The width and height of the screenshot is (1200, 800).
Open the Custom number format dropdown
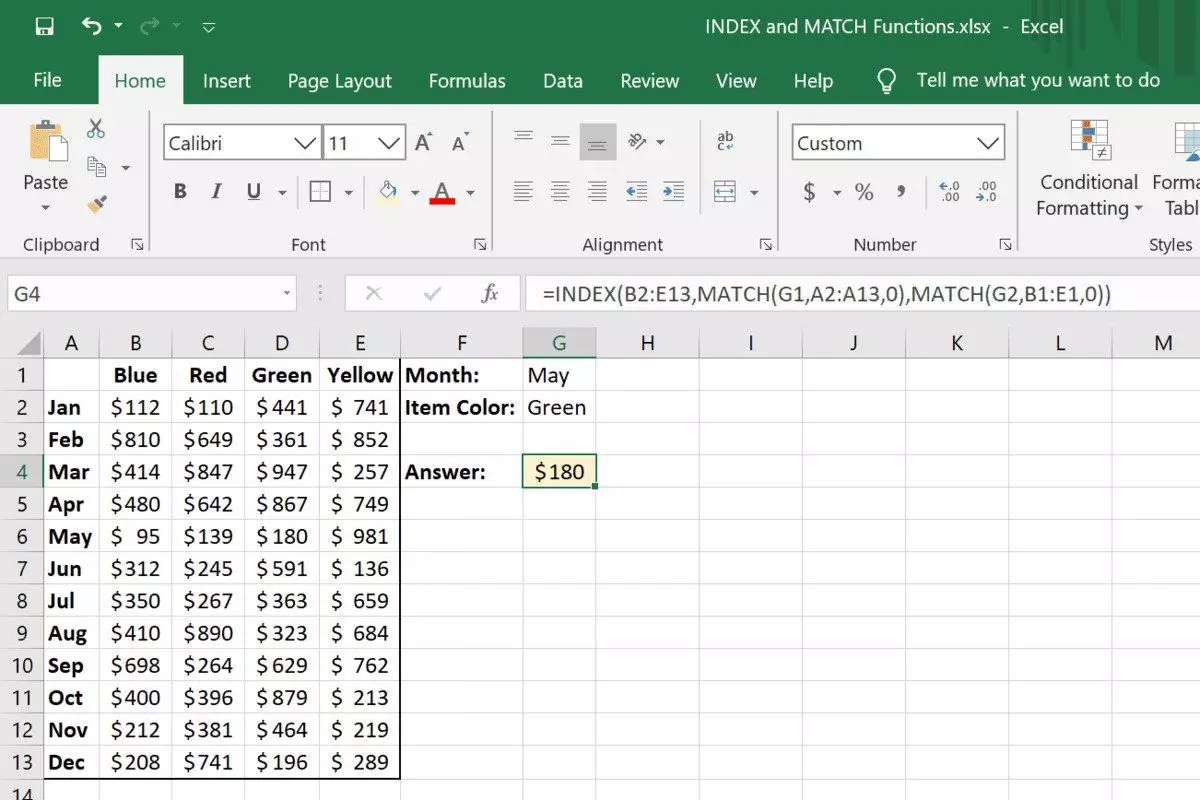988,144
